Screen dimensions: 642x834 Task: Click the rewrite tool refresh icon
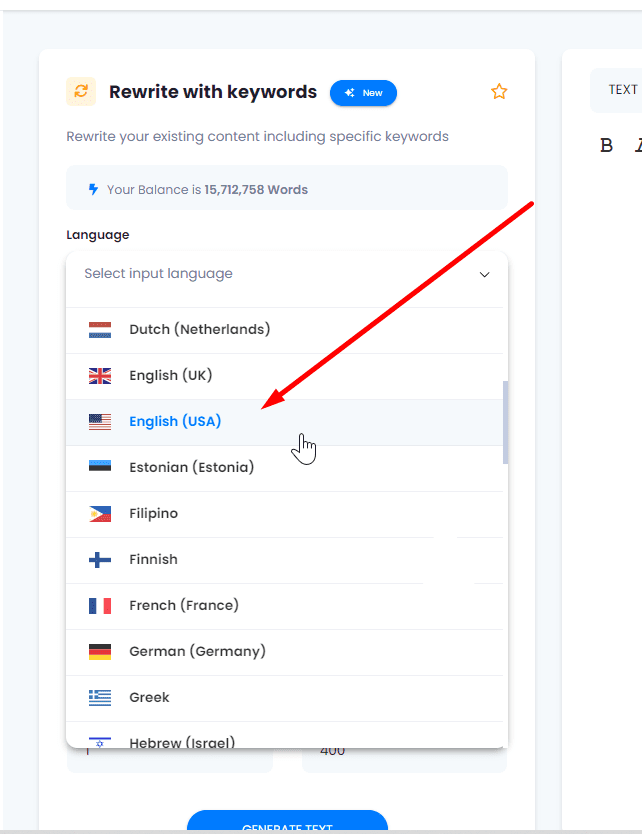(81, 92)
